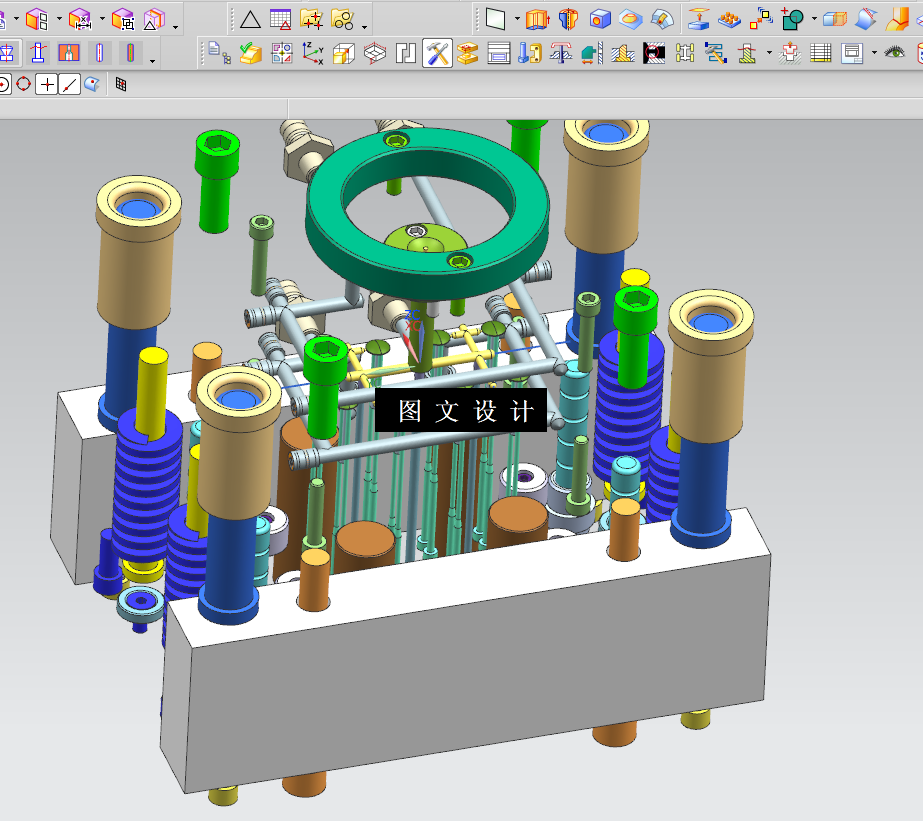The image size is (923, 821).
Task: Open the Assembly Drawing dropdown arrow
Action: click(x=874, y=53)
